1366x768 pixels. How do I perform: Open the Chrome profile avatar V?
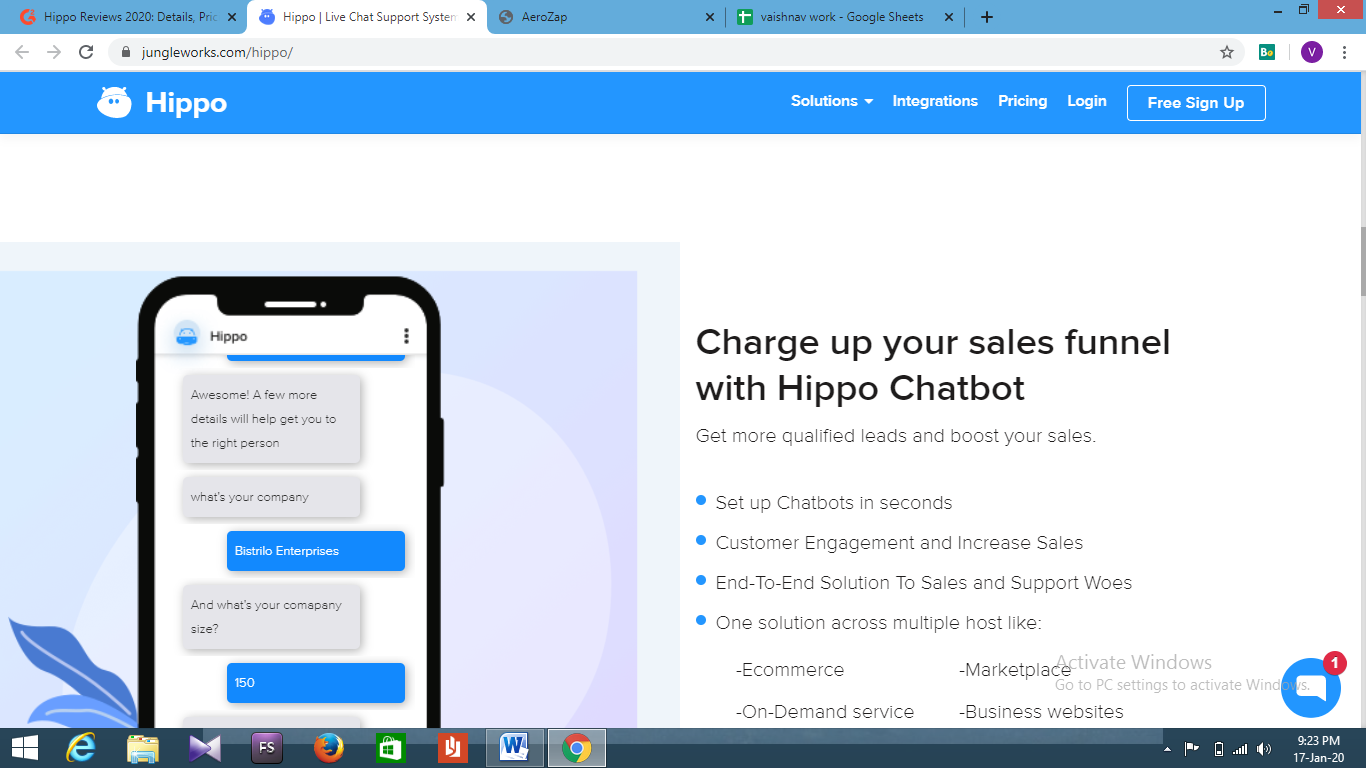pyautogui.click(x=1312, y=52)
